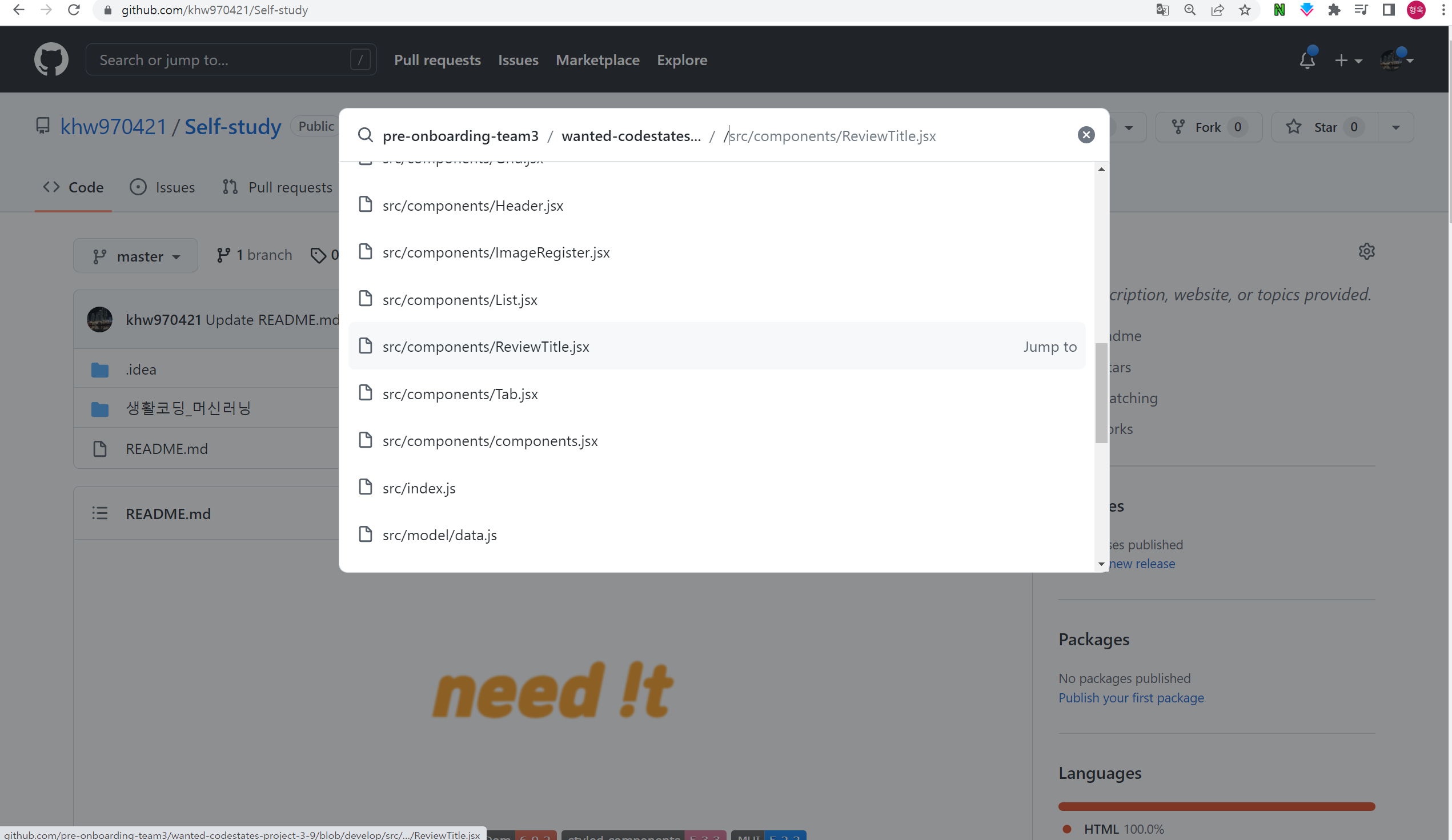
Task: Open the Chrome extensions puzzle icon
Action: [x=1333, y=10]
